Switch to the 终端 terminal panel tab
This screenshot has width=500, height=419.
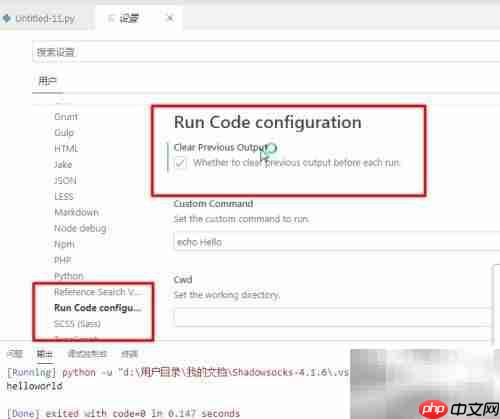tap(129, 354)
